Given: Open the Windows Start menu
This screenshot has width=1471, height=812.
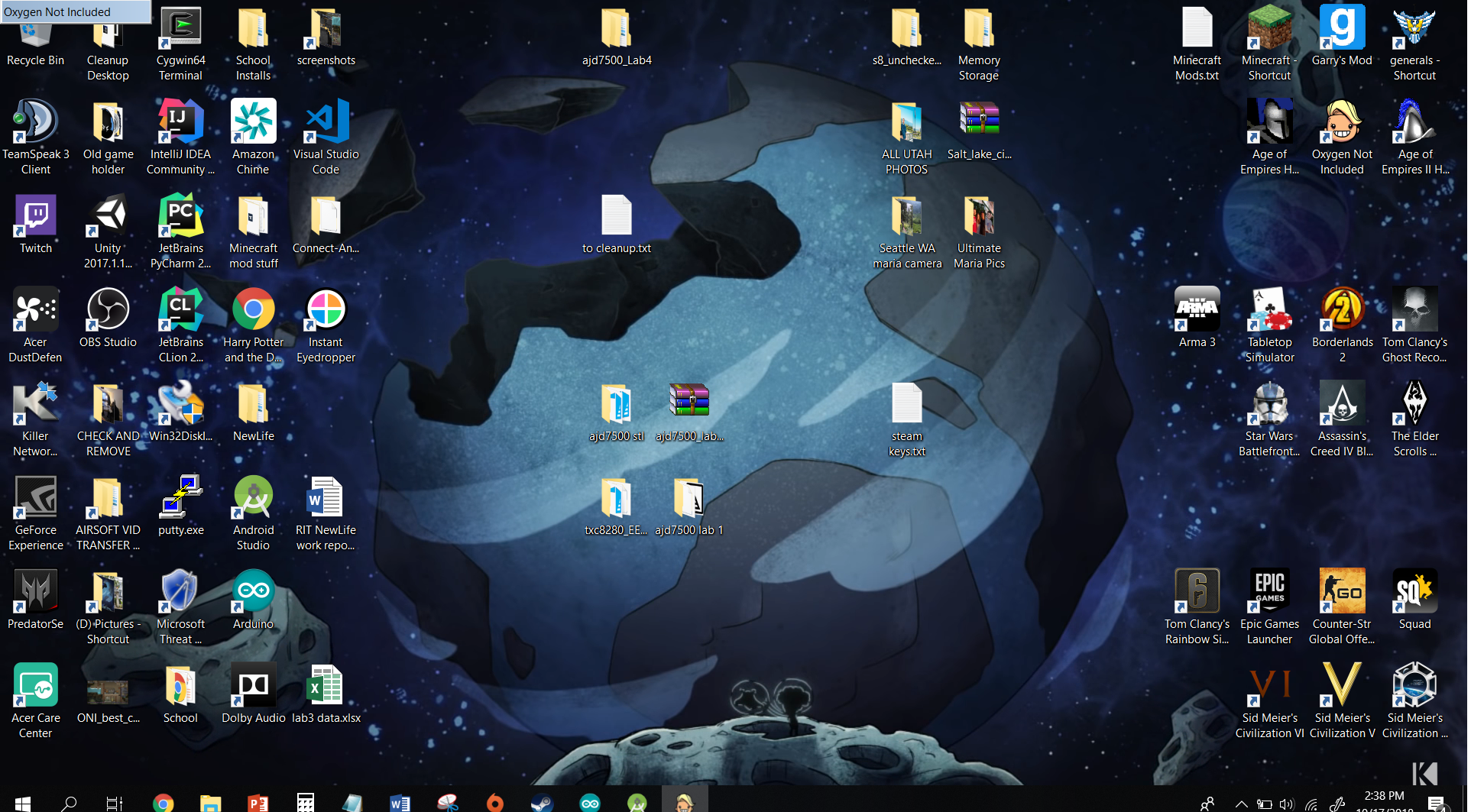Looking at the screenshot, I should (x=22, y=802).
